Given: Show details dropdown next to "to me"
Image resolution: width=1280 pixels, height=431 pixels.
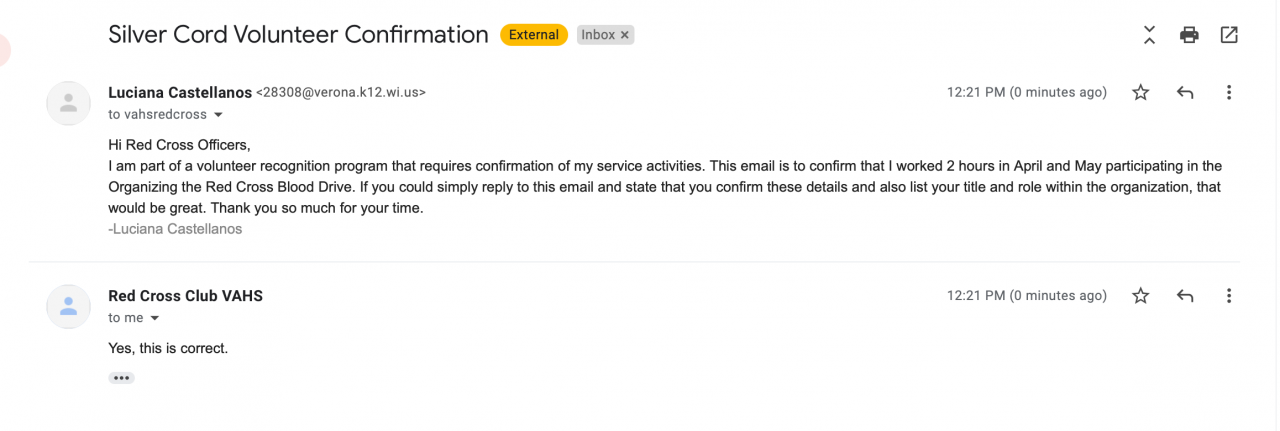Looking at the screenshot, I should tap(155, 318).
